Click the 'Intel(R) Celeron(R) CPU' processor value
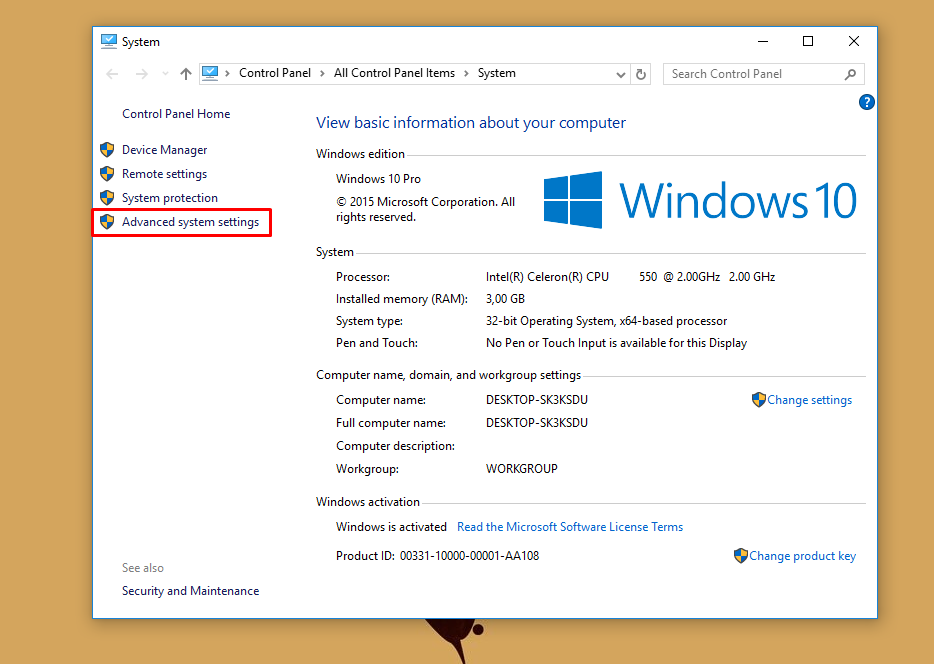934x664 pixels. click(547, 277)
